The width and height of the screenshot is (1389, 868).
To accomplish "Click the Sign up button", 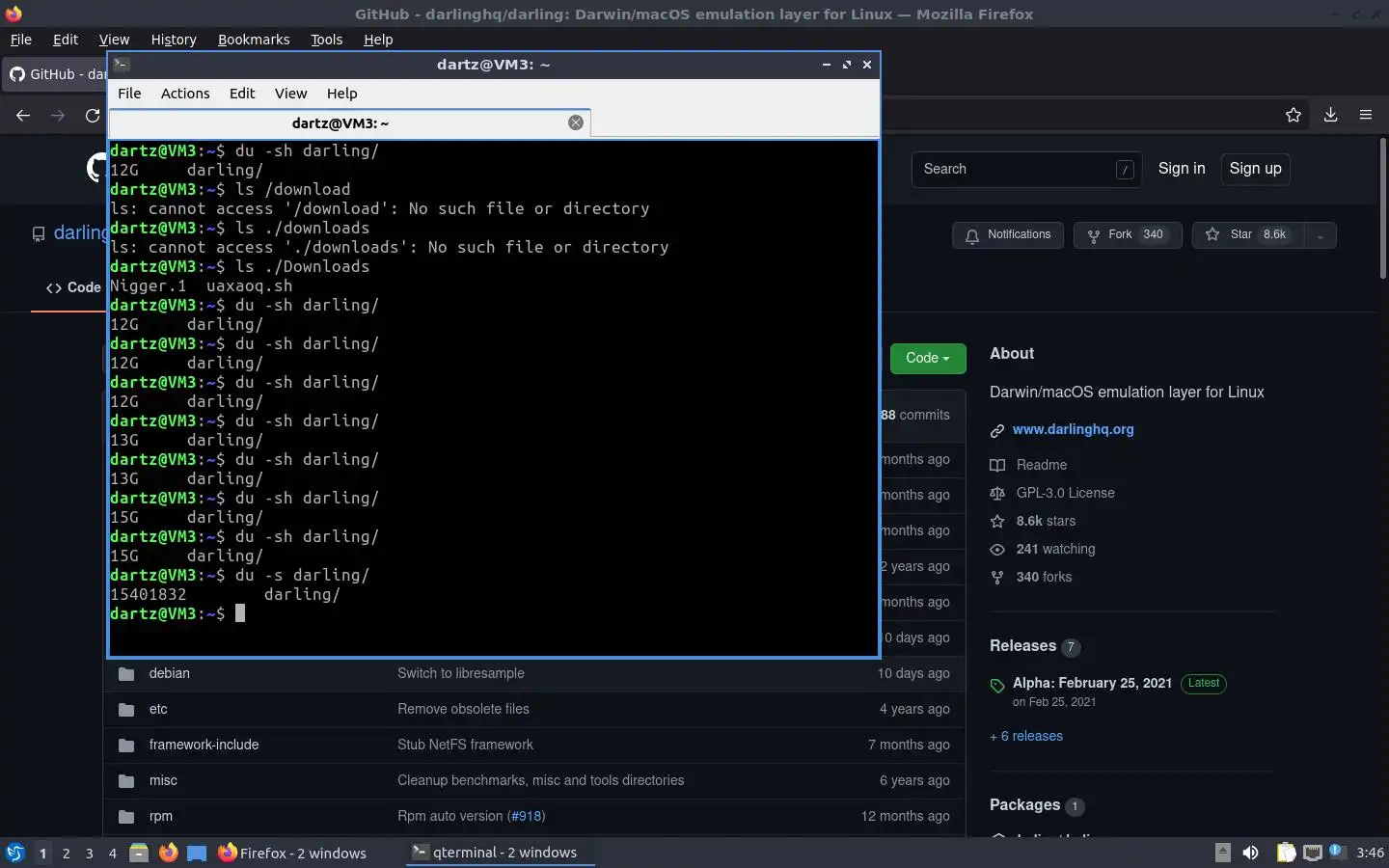I will click(x=1255, y=169).
